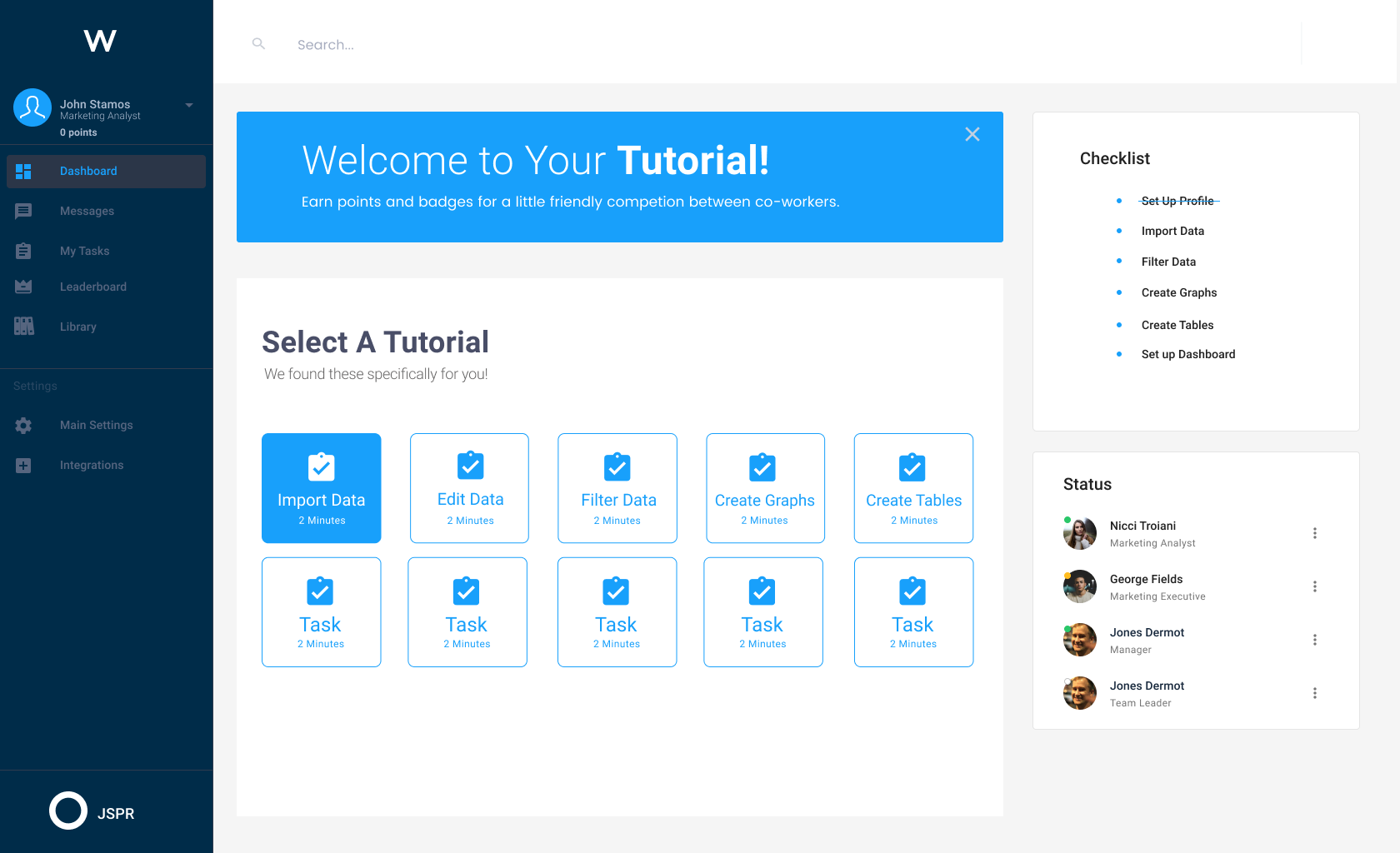Click the W logo in sidebar
Image resolution: width=1400 pixels, height=853 pixels.
click(100, 41)
